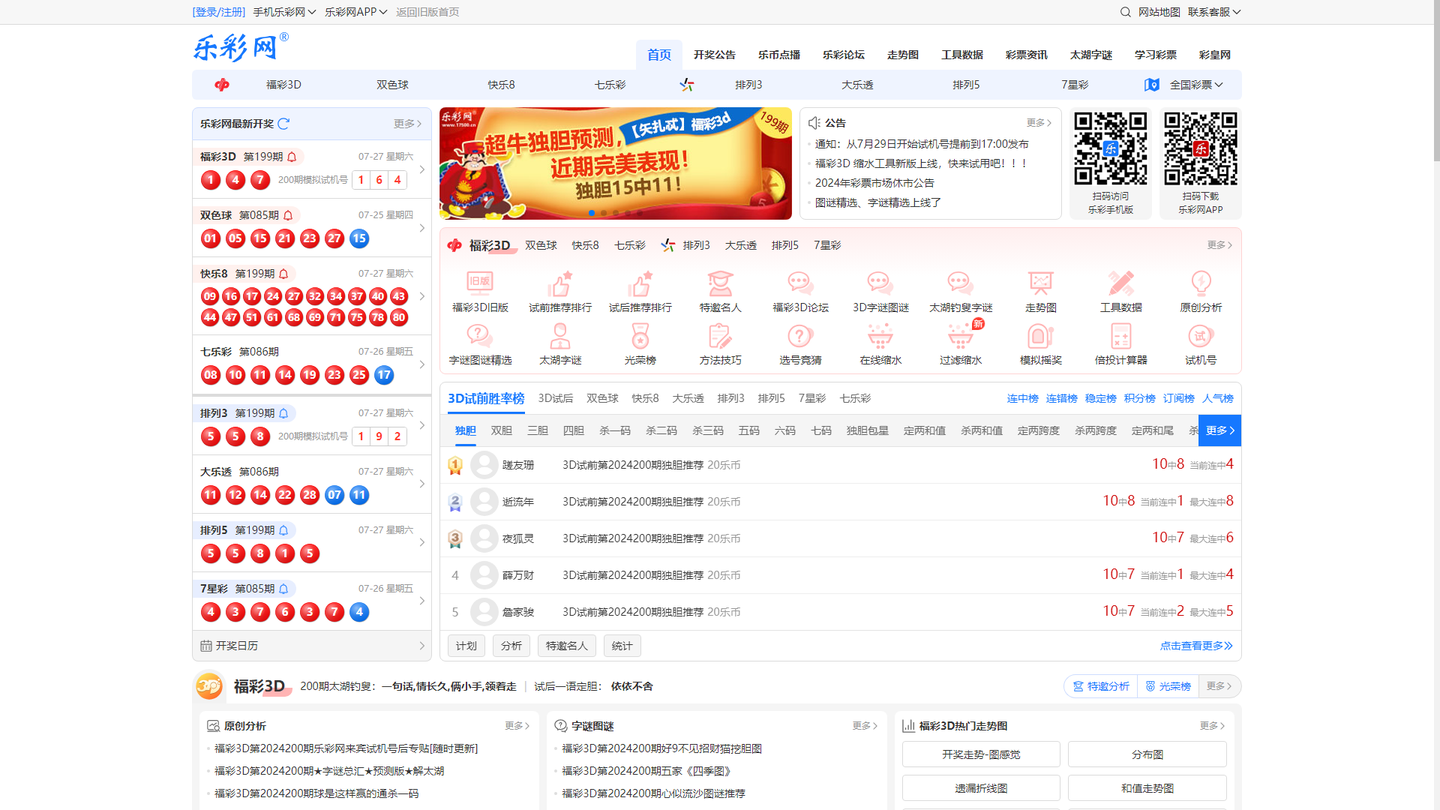Image resolution: width=1440 pixels, height=810 pixels.
Task: Toggle draw alert bell for 快乐8 第199期
Action: tap(283, 274)
